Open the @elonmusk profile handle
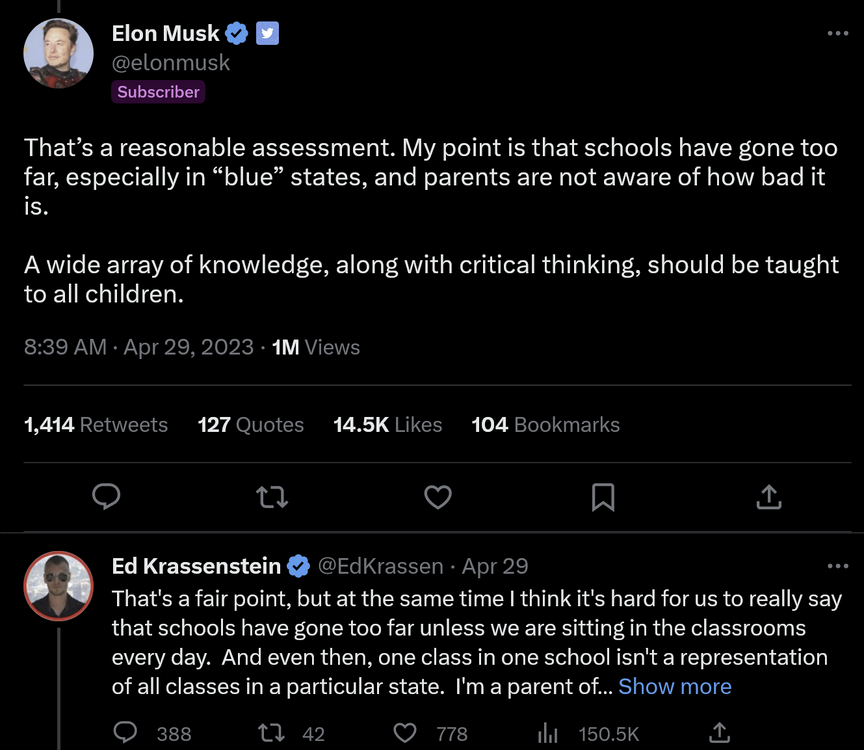The width and height of the screenshot is (864, 750). click(x=171, y=62)
